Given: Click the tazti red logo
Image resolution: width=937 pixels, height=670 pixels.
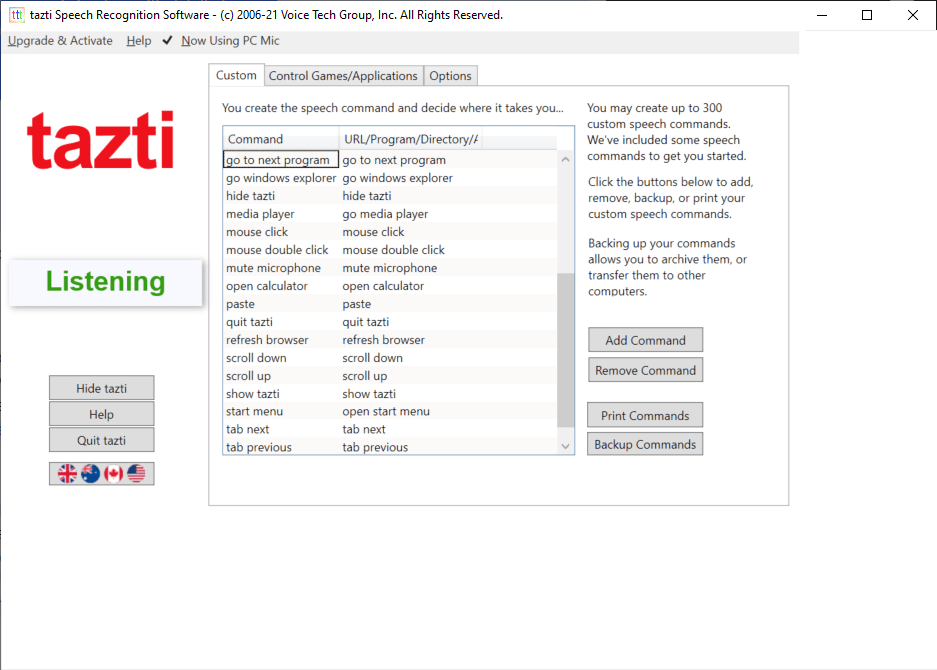Looking at the screenshot, I should point(100,141).
